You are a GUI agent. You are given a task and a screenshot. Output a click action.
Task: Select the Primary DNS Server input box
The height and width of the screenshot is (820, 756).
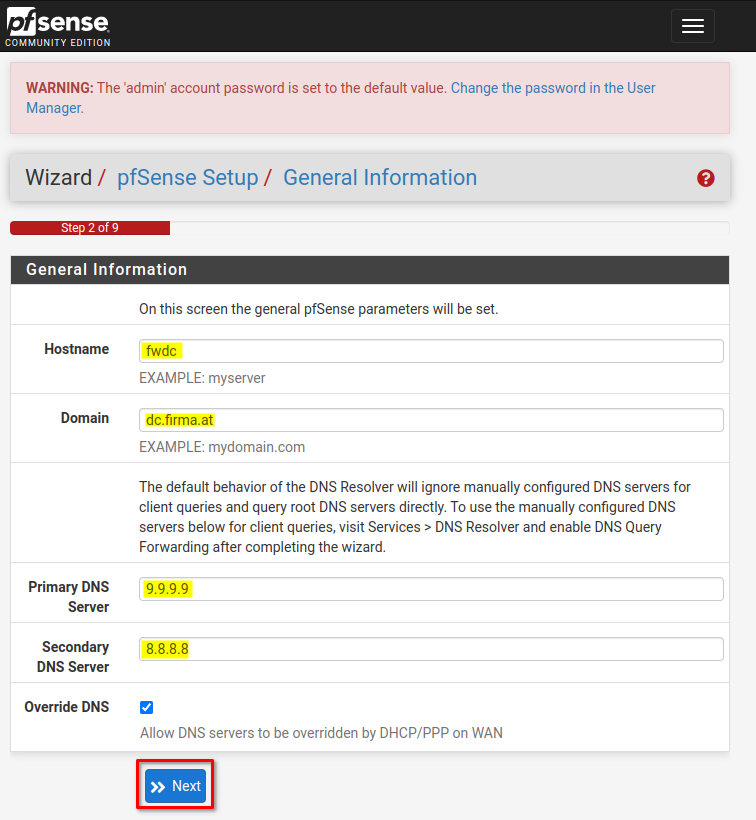coord(430,589)
